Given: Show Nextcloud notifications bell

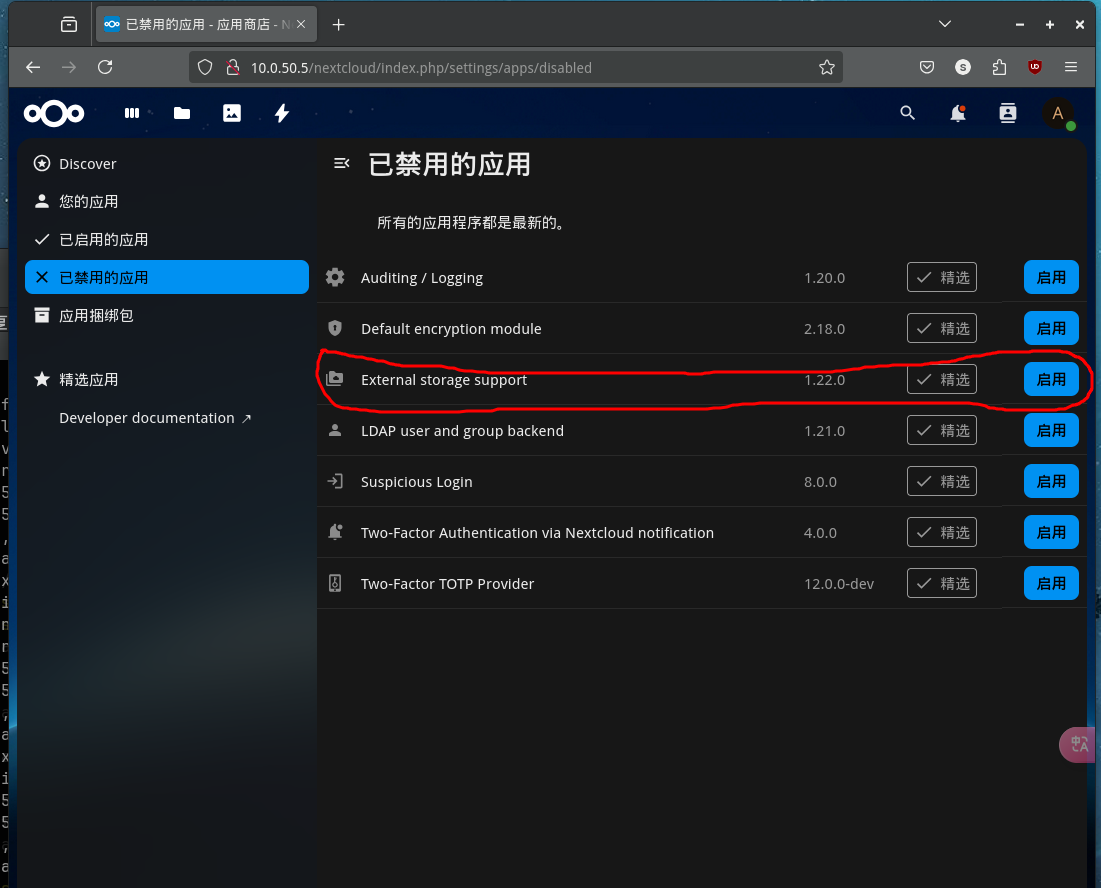Looking at the screenshot, I should coord(958,113).
